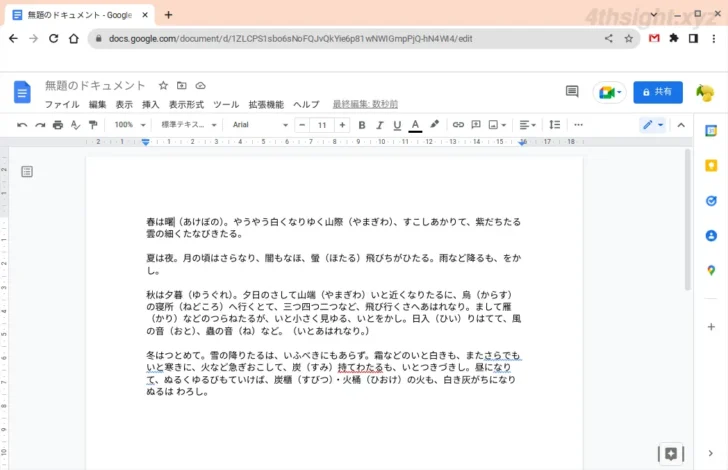The width and height of the screenshot is (728, 470).
Task: Show the document outline panel
Action: pos(27,172)
